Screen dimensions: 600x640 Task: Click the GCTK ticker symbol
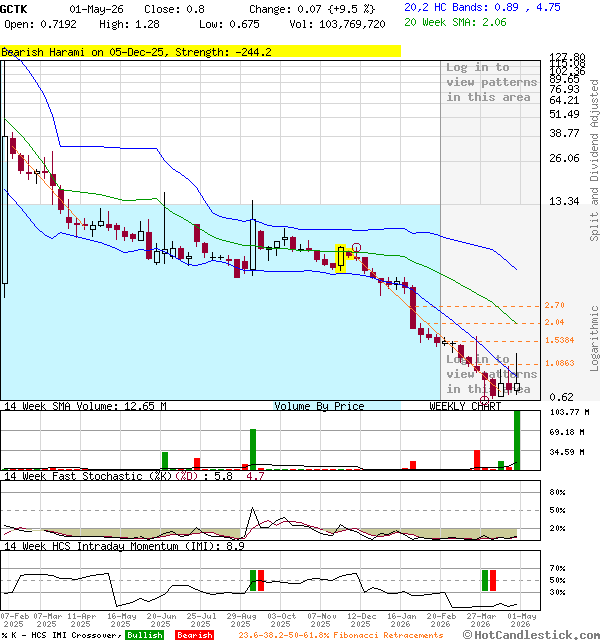(13, 9)
